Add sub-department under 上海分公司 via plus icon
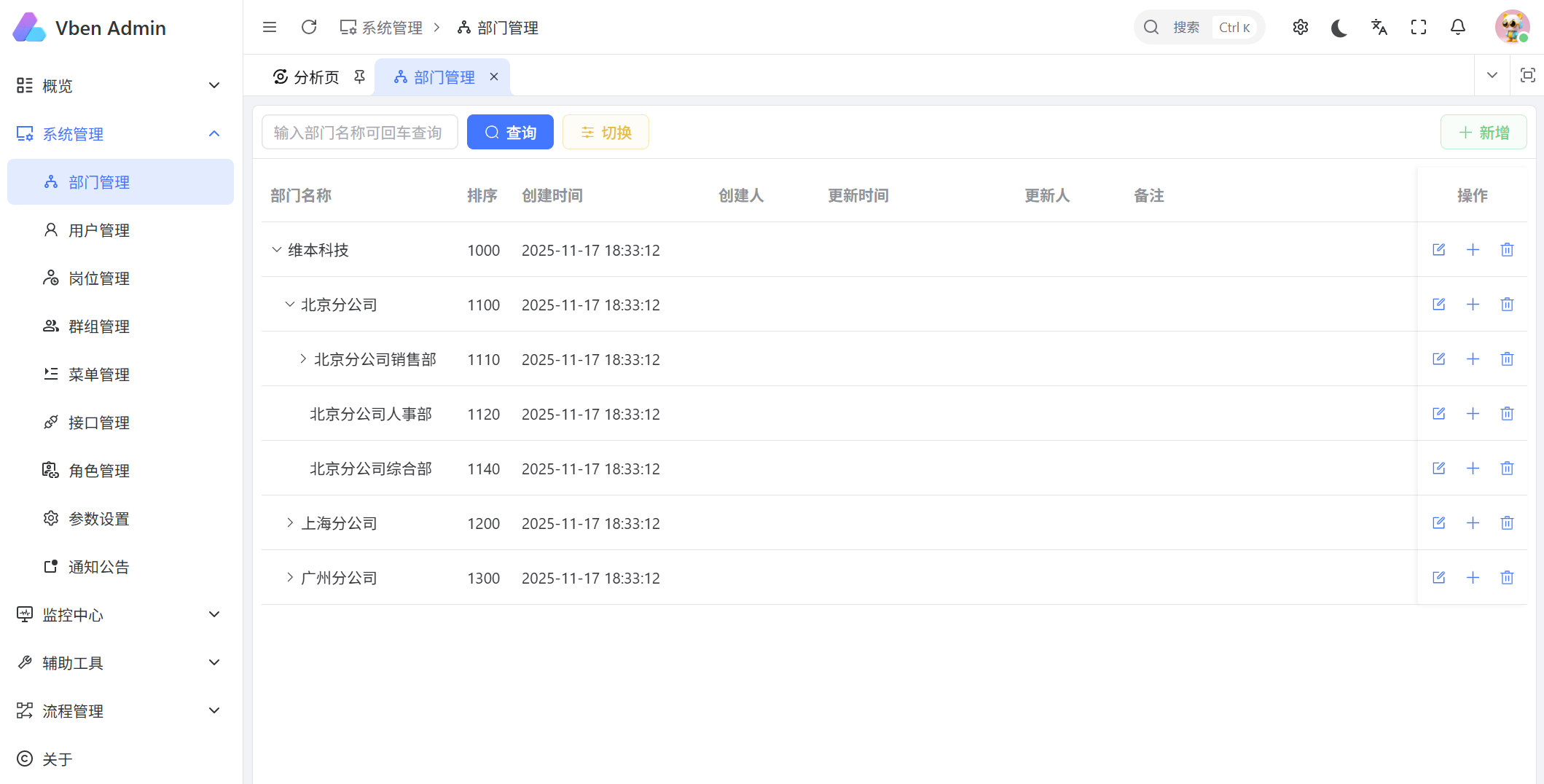The image size is (1544, 784). tap(1473, 523)
